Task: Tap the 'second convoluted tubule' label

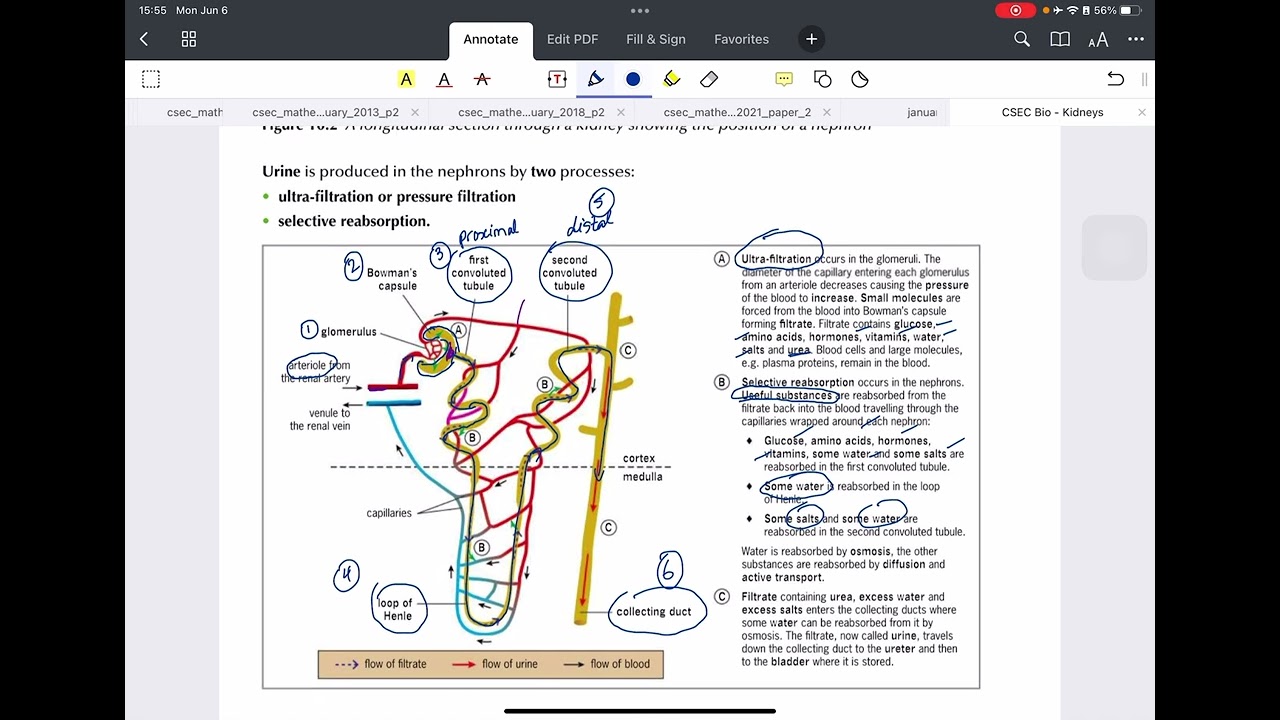Action: [570, 273]
